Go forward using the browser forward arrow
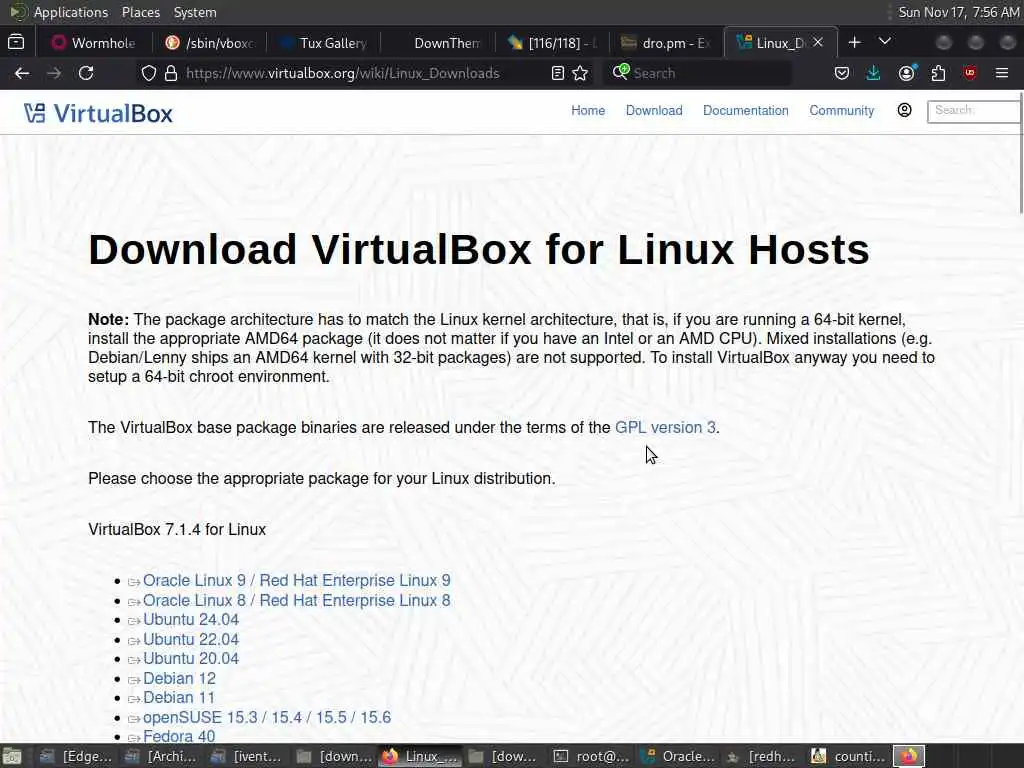This screenshot has width=1024, height=768. coord(54,73)
